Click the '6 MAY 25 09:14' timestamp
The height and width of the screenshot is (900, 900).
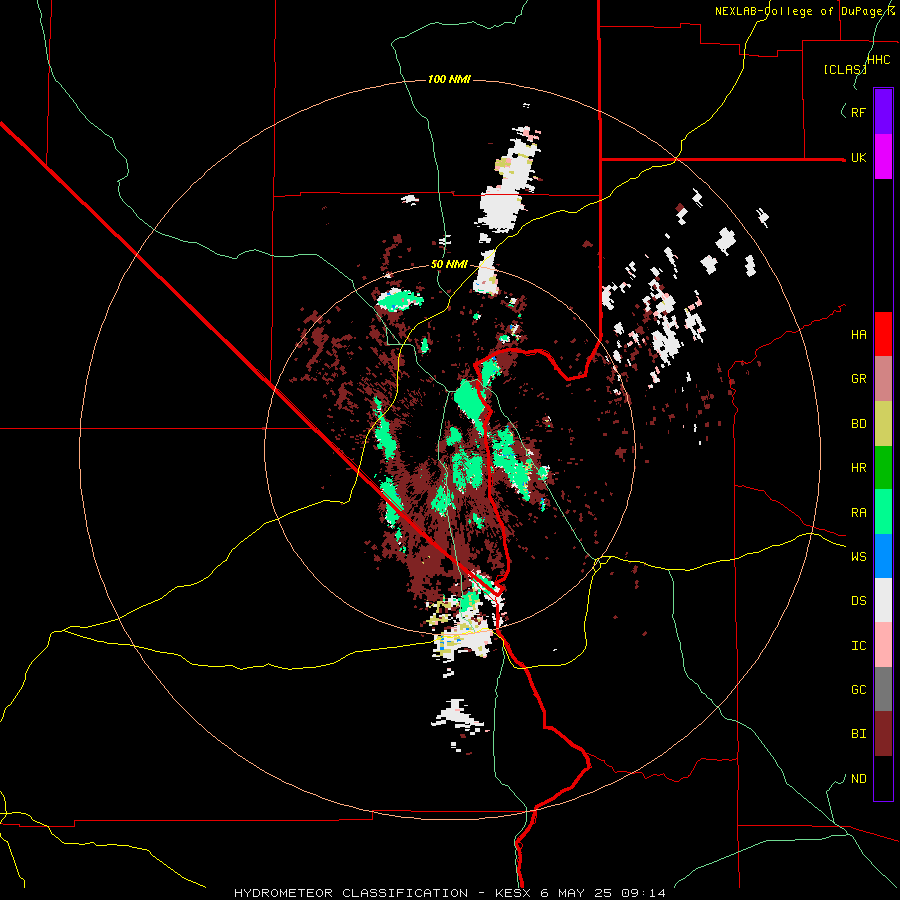click(603, 893)
